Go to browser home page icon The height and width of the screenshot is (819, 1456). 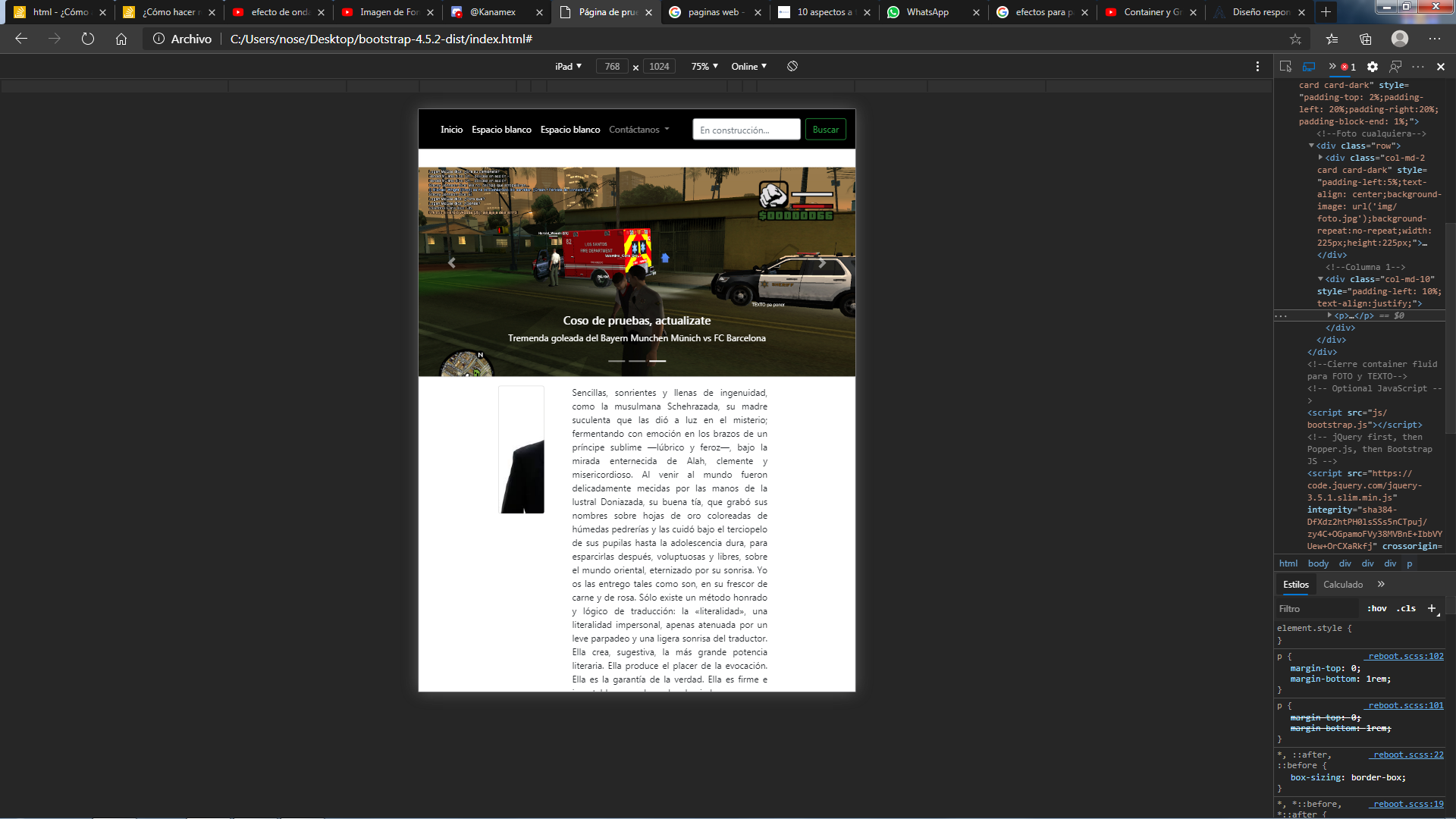coord(121,39)
